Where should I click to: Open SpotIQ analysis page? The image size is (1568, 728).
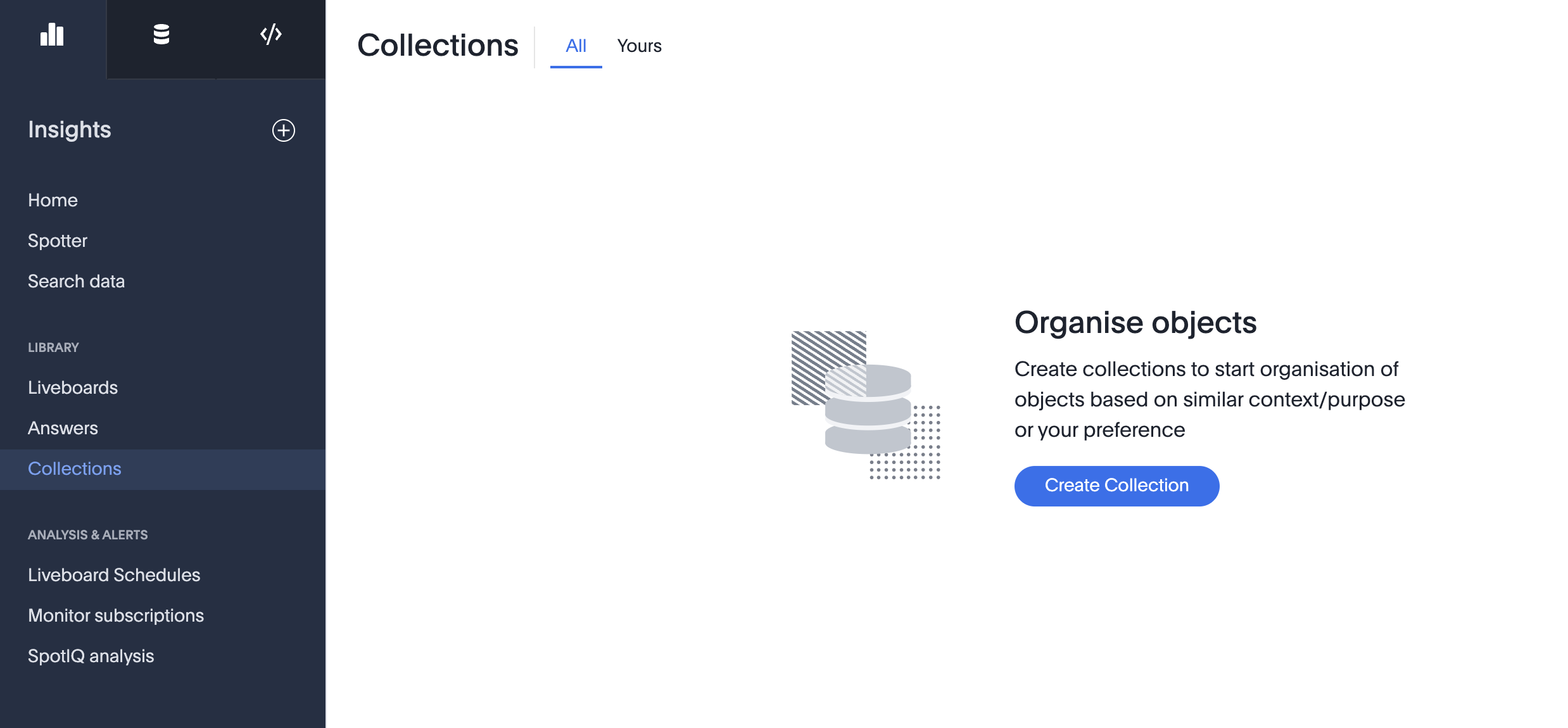[91, 656]
